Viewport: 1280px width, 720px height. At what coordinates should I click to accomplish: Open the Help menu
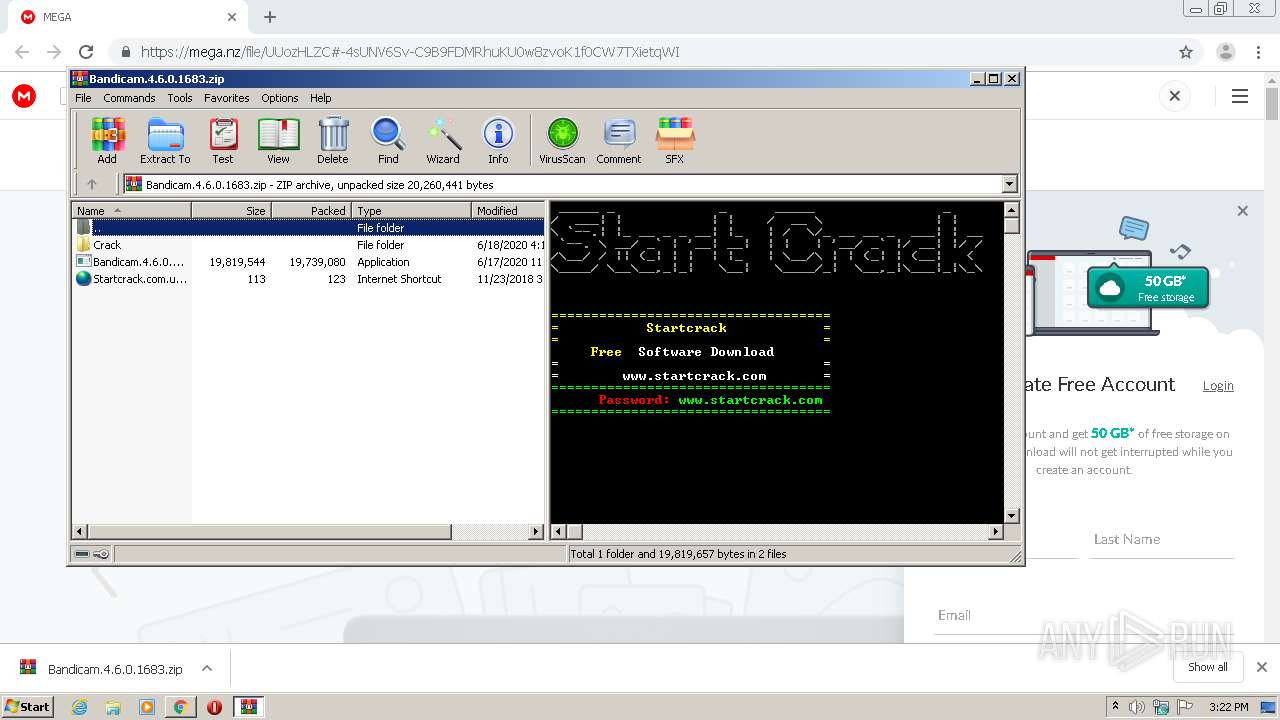pyautogui.click(x=320, y=98)
